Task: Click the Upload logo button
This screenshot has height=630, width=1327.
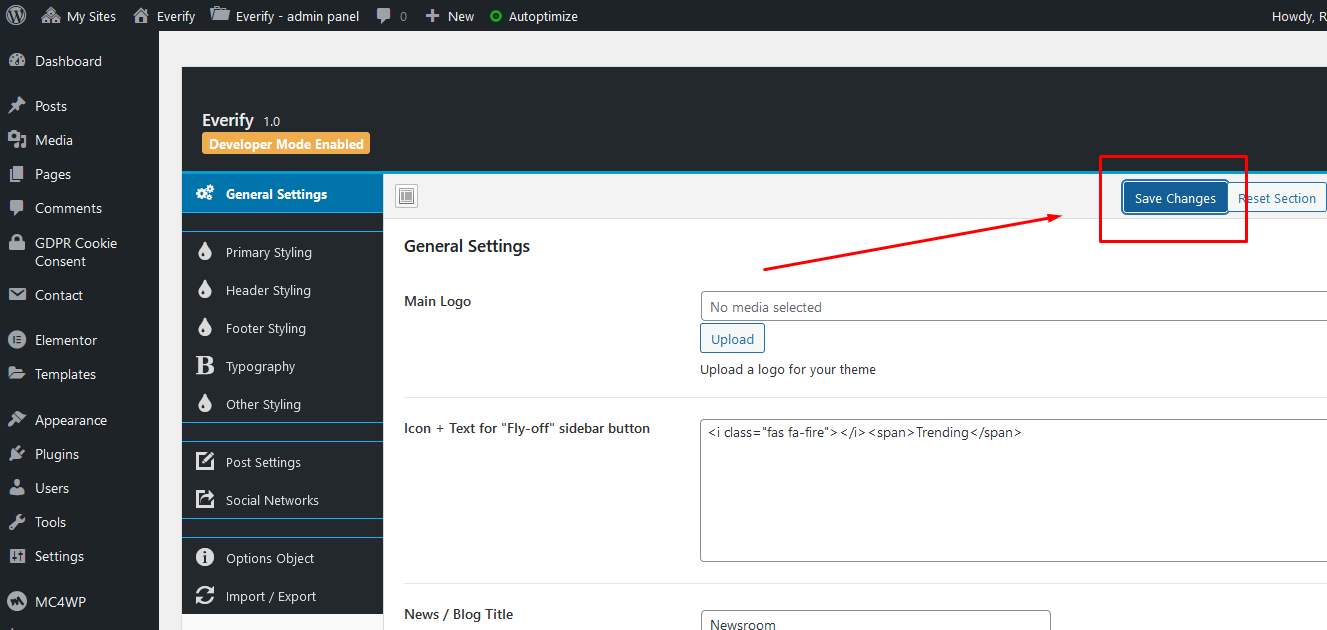Action: 732,339
